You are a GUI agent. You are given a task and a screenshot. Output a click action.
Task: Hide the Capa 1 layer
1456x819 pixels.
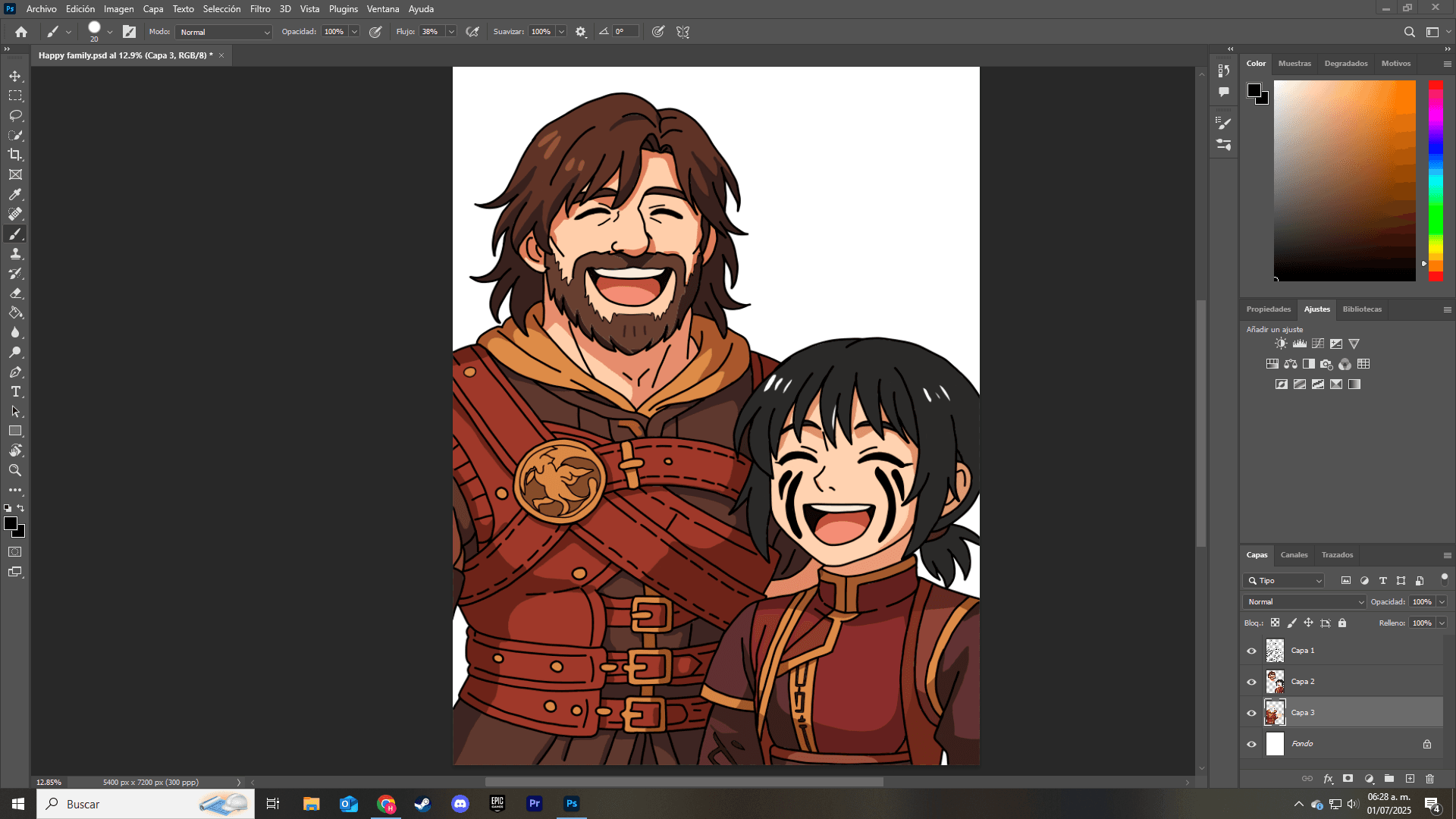1251,651
